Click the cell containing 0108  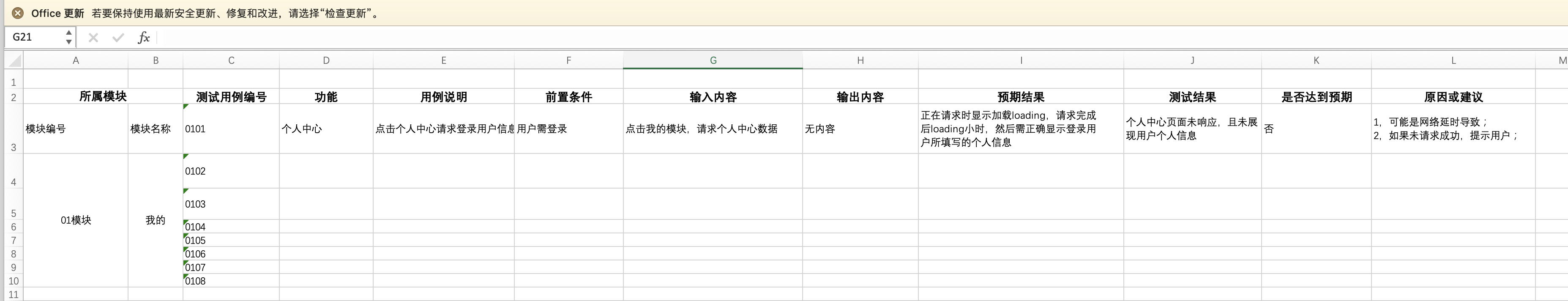coord(231,281)
